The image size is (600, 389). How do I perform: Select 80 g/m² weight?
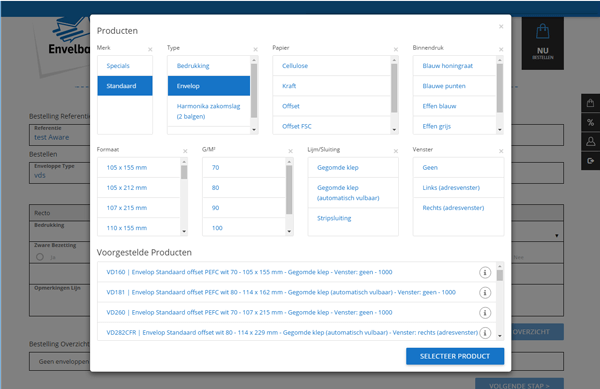(244, 188)
